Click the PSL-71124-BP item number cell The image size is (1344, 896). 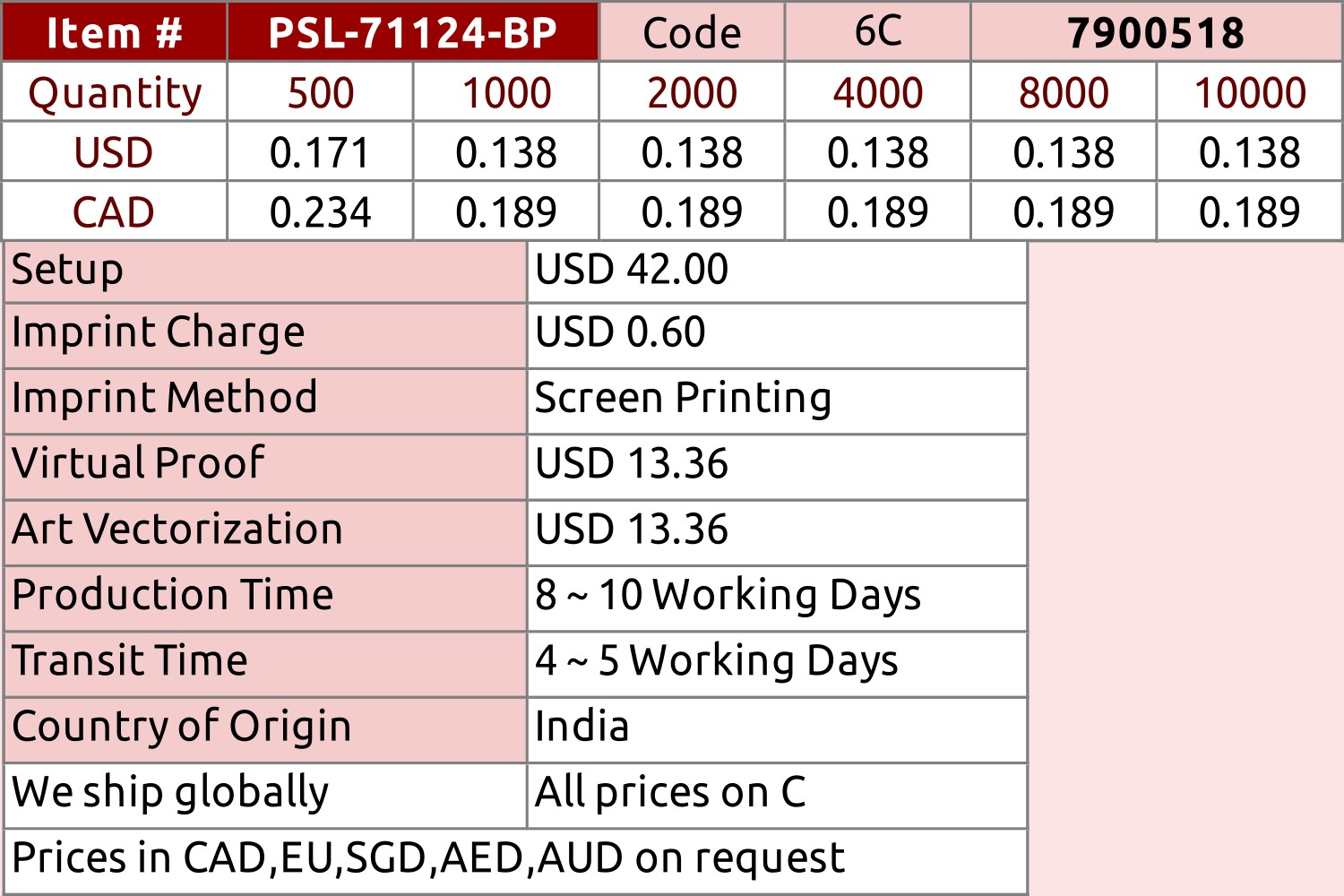tap(413, 31)
